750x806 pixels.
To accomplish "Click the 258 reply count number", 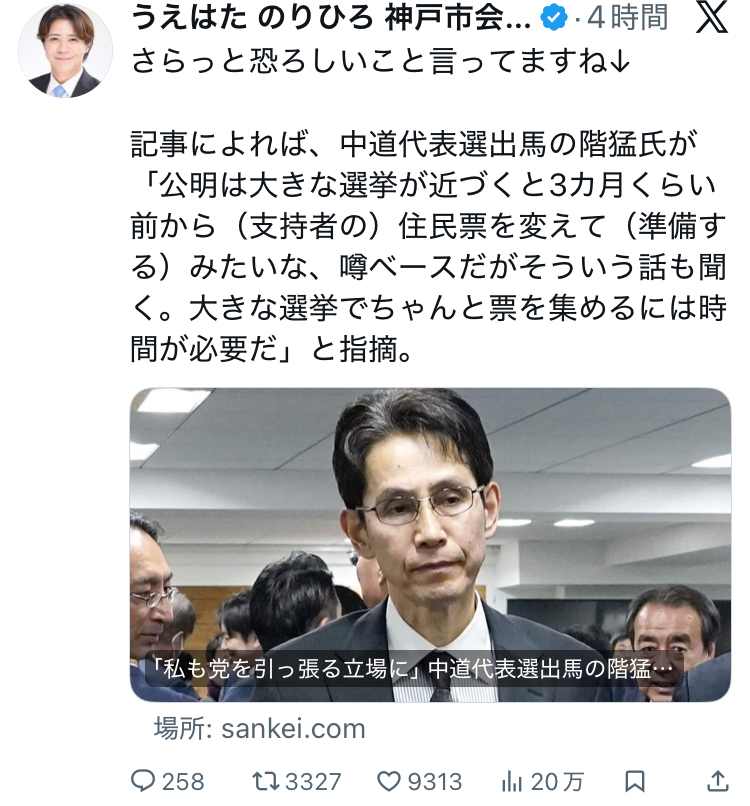I will click(183, 782).
